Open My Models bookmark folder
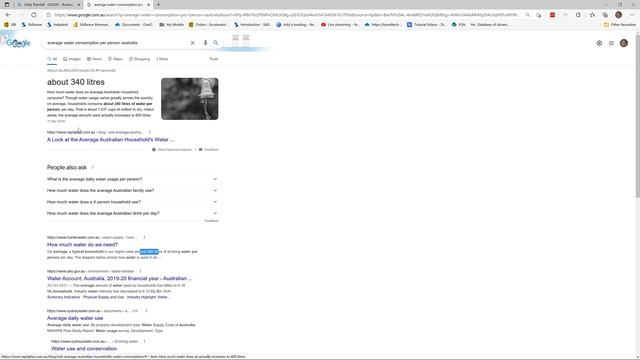Screen dimensions: 640x360 (x=171, y=24)
